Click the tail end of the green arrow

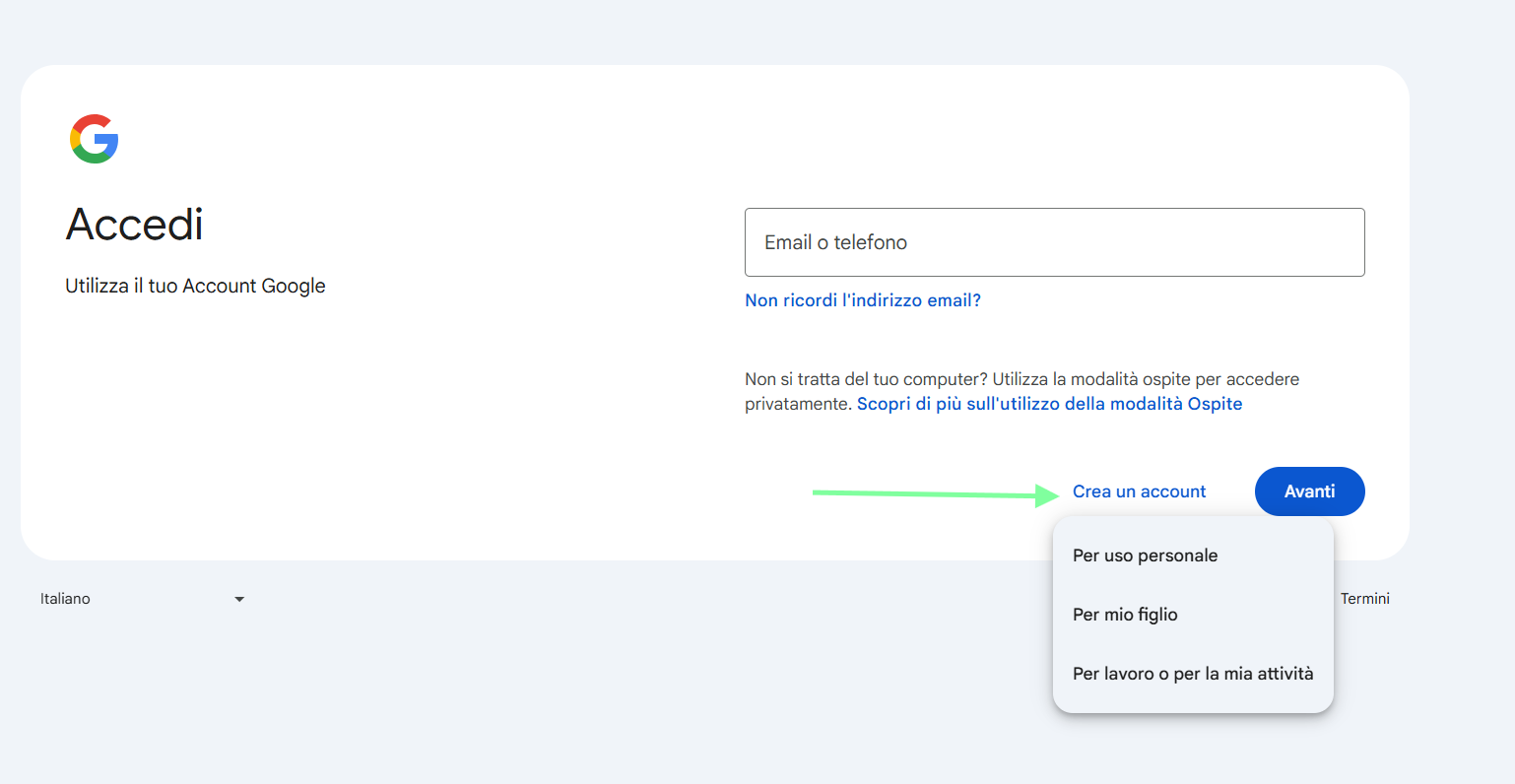818,492
